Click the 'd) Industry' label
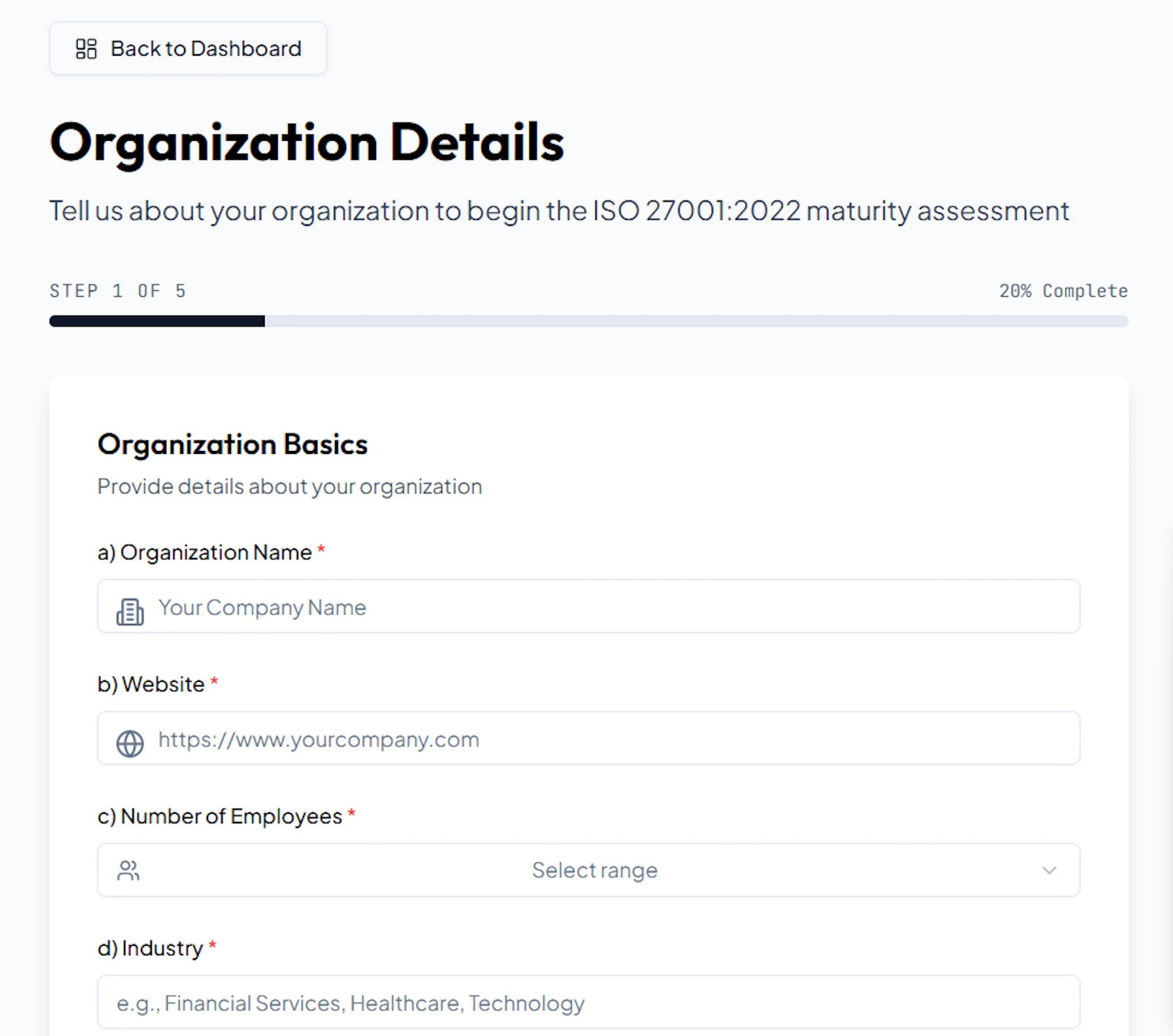The height and width of the screenshot is (1036, 1173). [x=157, y=948]
